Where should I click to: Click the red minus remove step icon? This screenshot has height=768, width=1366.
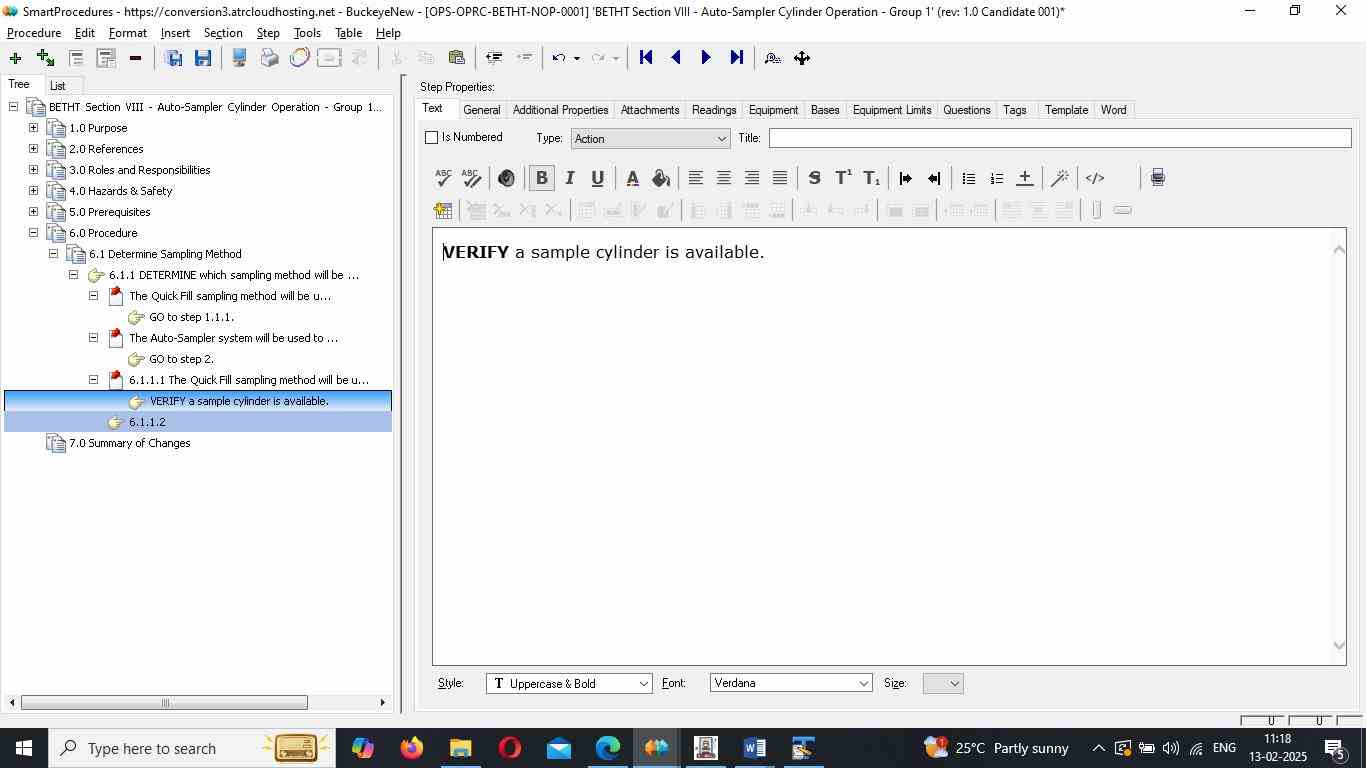pos(135,58)
